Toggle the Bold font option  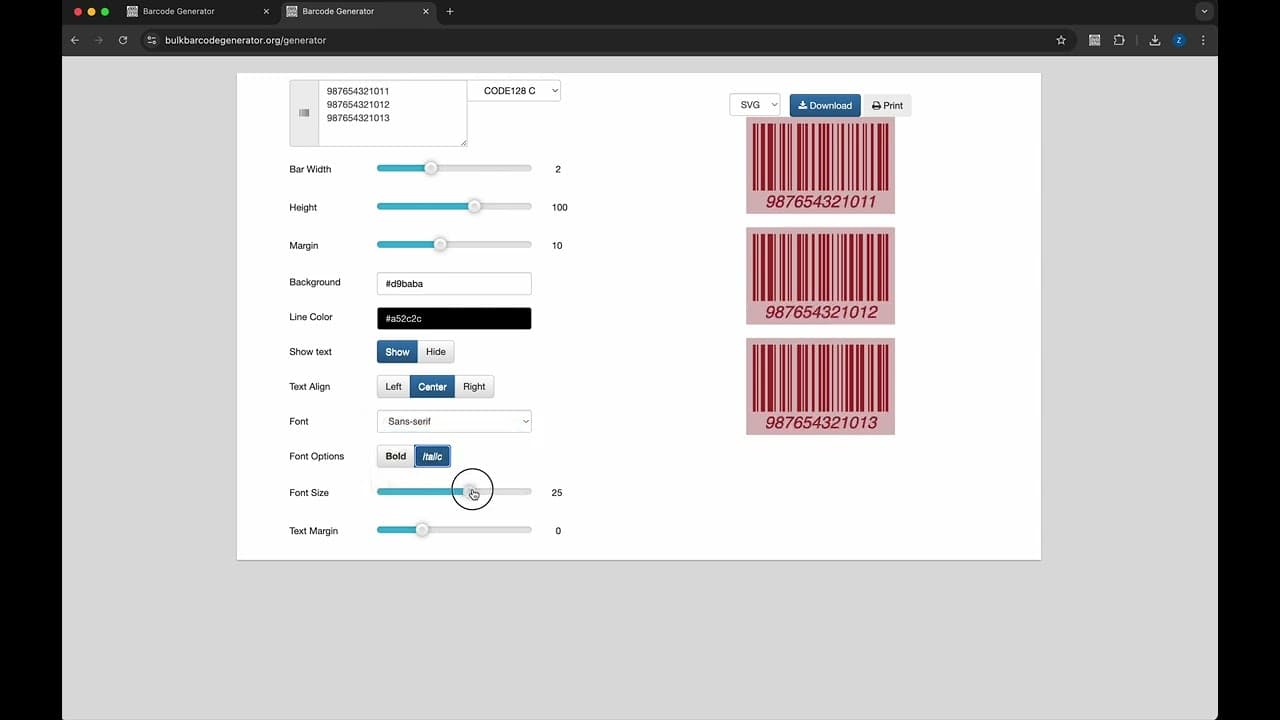[396, 456]
